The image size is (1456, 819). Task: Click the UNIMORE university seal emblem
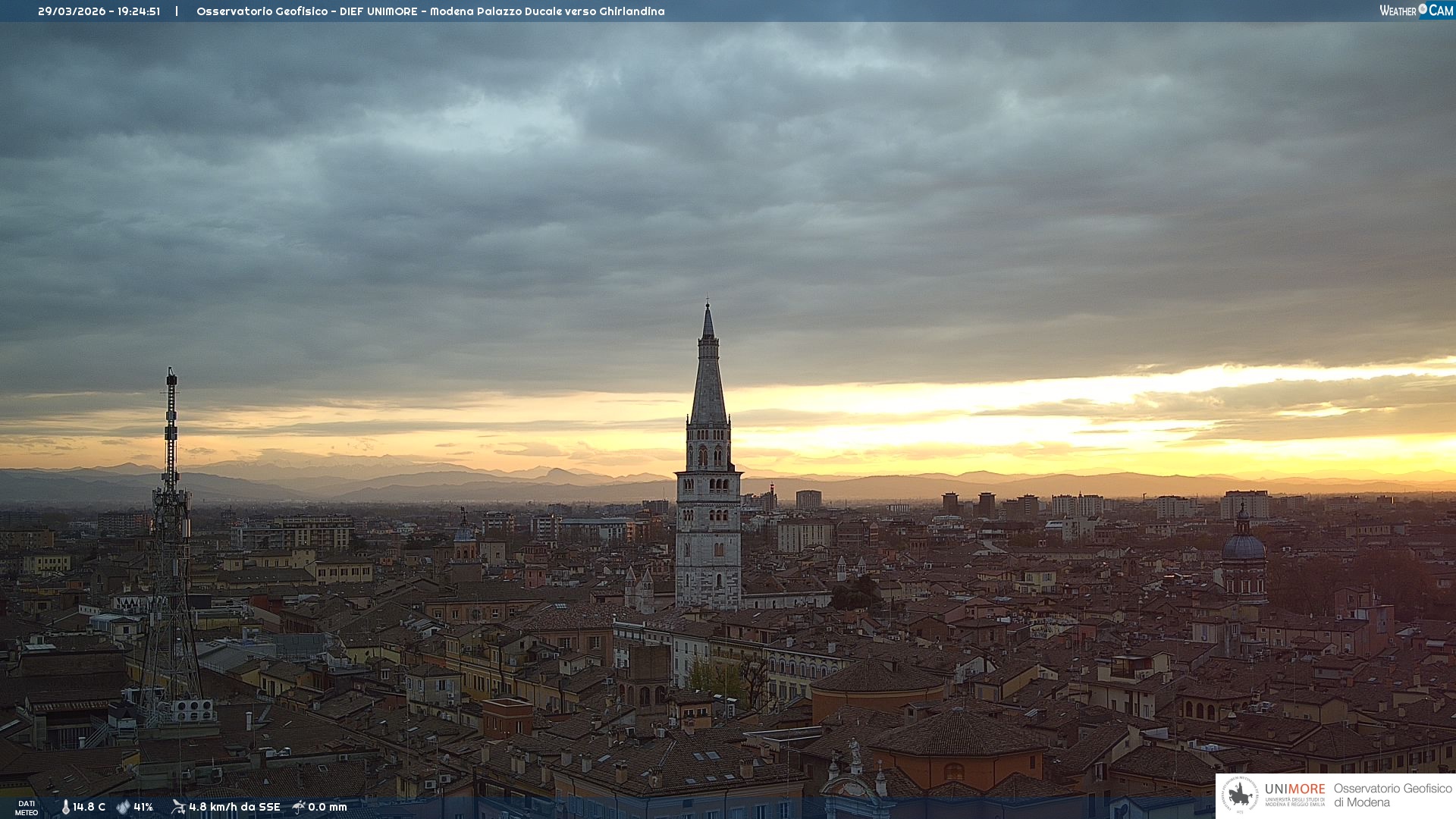[1240, 795]
